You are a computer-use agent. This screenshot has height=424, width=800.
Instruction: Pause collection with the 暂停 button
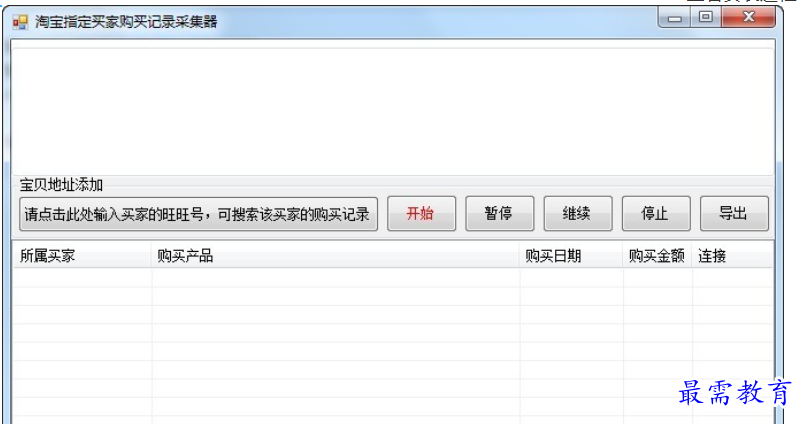point(499,213)
